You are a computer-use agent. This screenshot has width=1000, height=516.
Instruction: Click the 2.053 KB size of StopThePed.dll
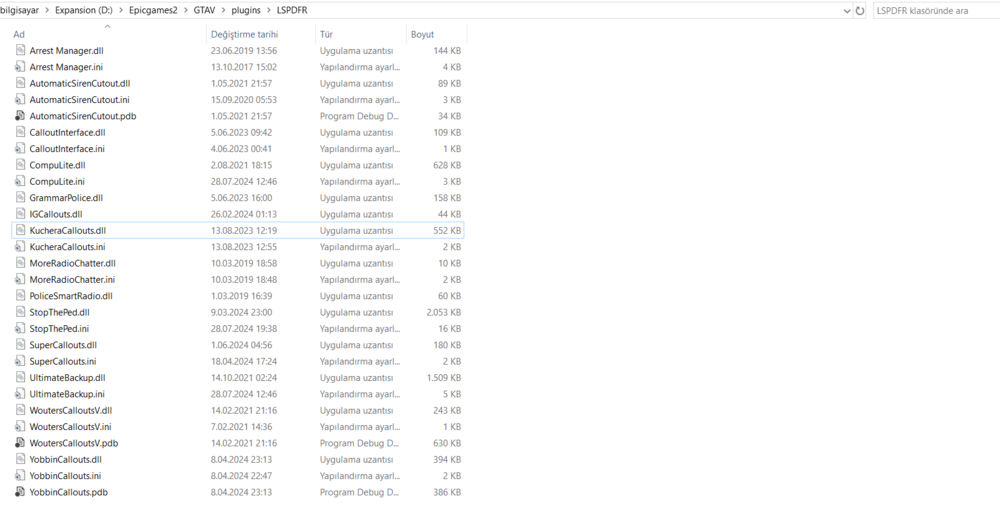(x=444, y=313)
